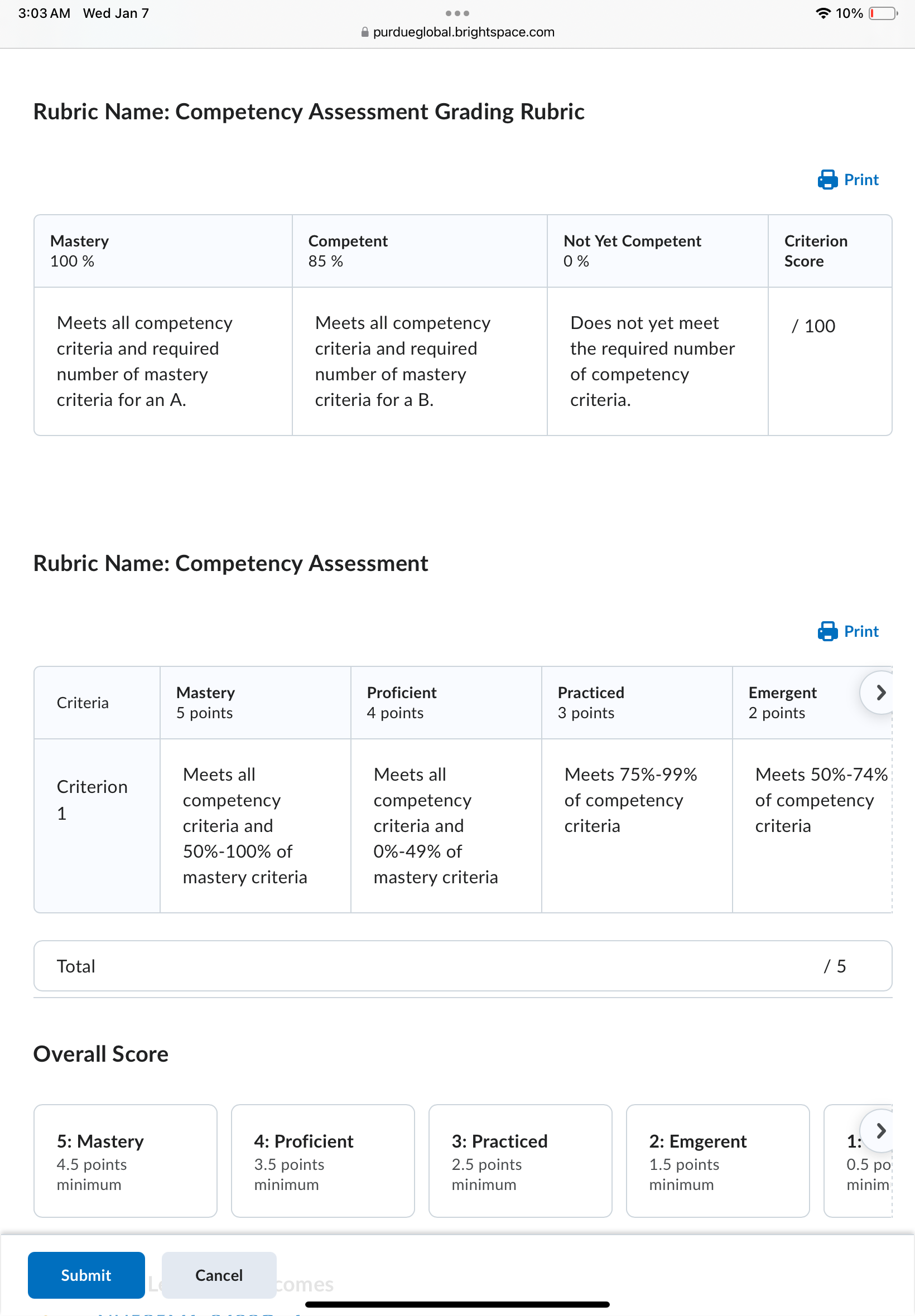Image resolution: width=915 pixels, height=1316 pixels.
Task: Select the 3: Practiced overall score card
Action: 520,1161
